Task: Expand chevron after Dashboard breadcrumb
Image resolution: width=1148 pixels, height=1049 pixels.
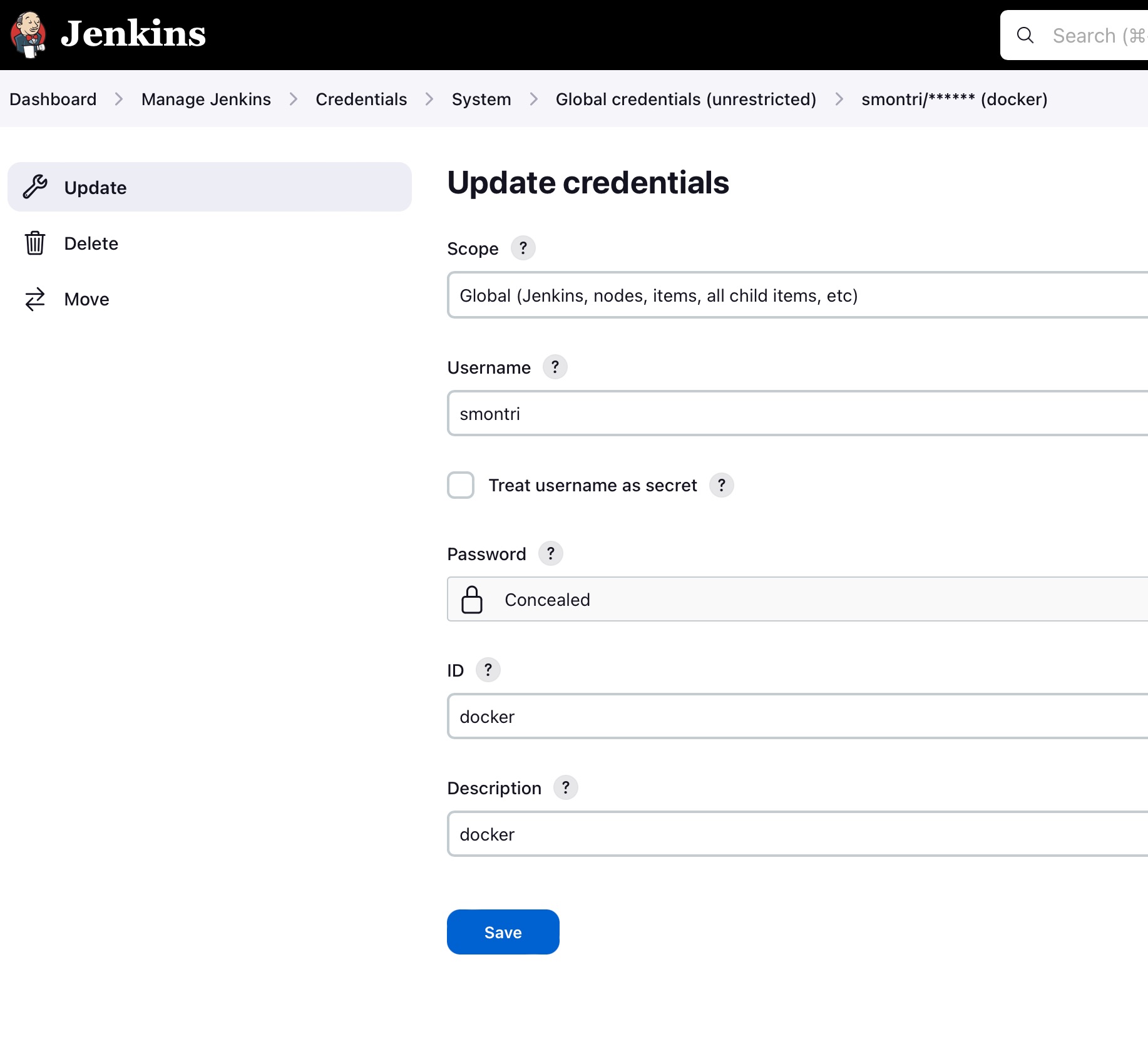Action: [119, 99]
